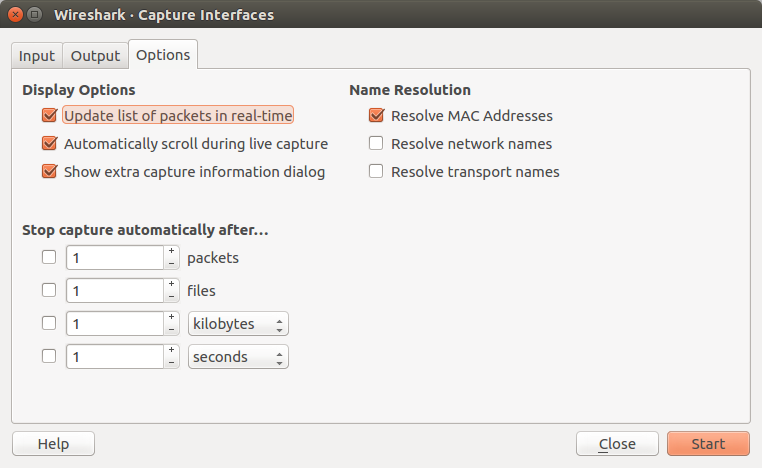
Task: Switch to the Output tab
Action: [x=95, y=56]
